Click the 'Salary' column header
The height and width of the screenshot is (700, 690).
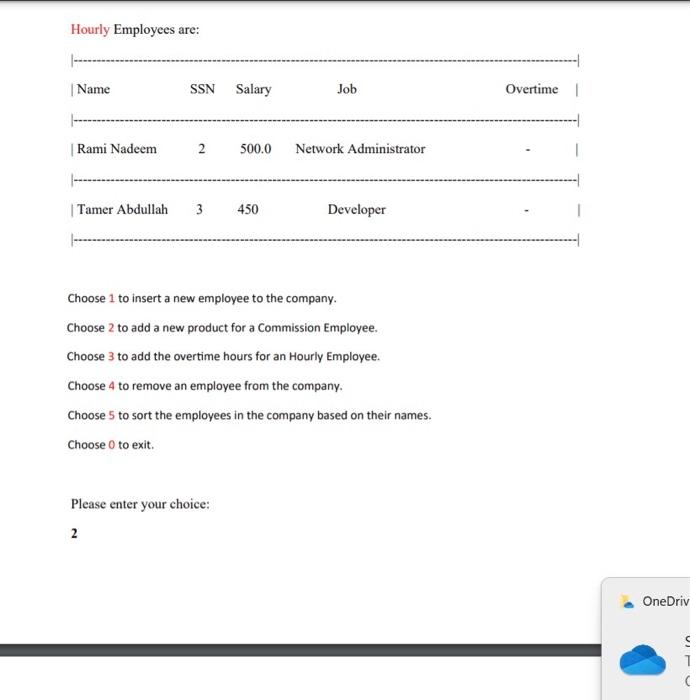[x=254, y=89]
